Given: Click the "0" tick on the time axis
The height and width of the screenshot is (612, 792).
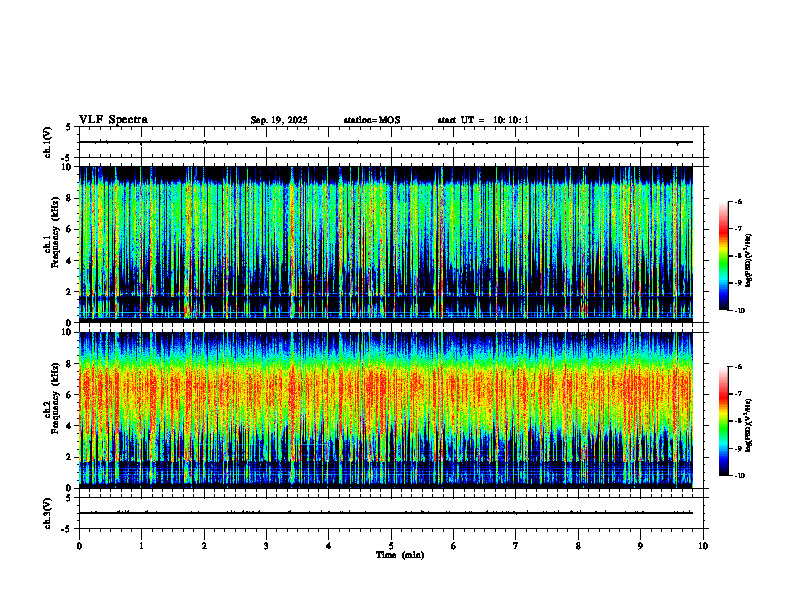Looking at the screenshot, I should coord(79,546).
